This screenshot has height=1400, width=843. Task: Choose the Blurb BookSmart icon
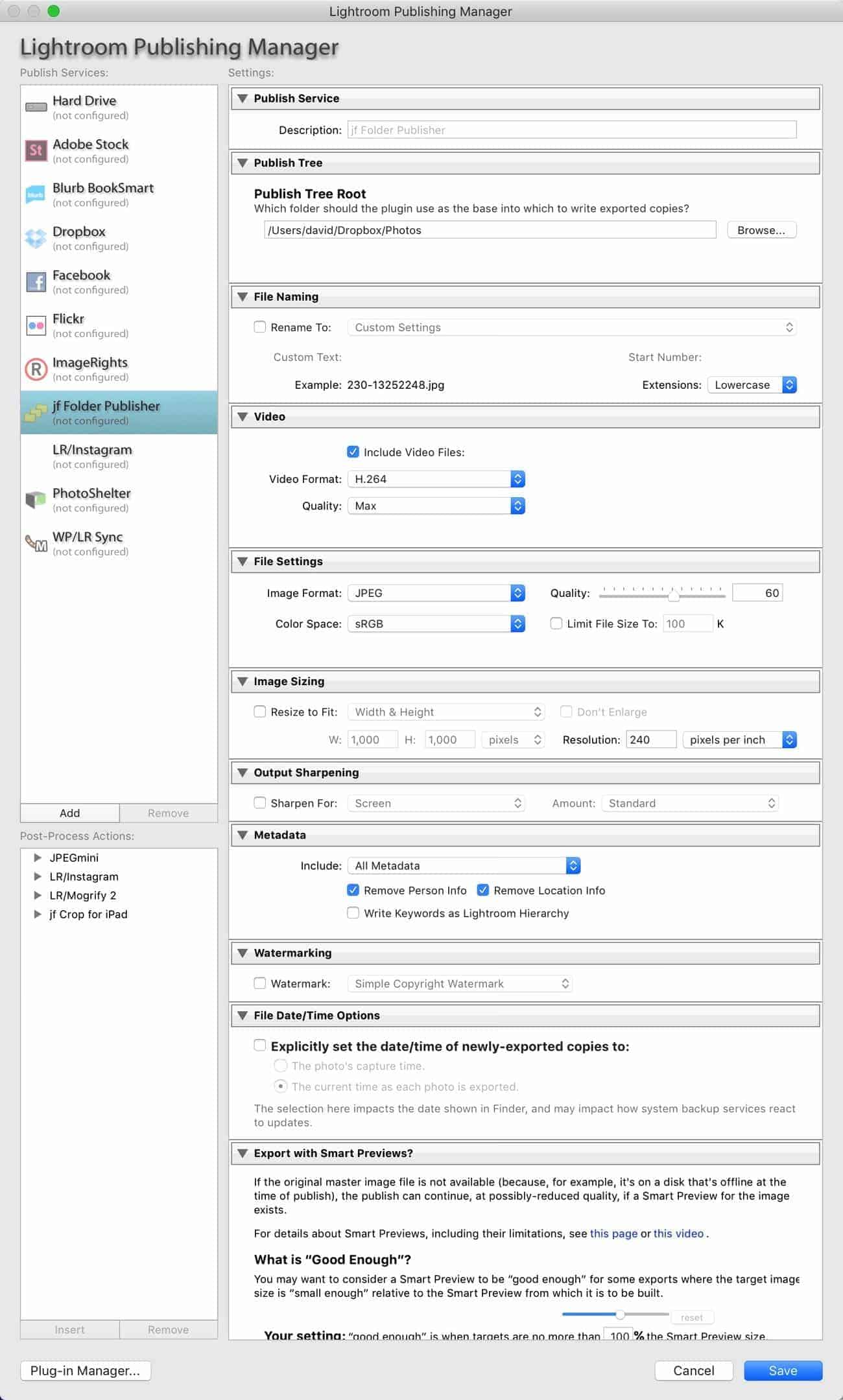(36, 194)
